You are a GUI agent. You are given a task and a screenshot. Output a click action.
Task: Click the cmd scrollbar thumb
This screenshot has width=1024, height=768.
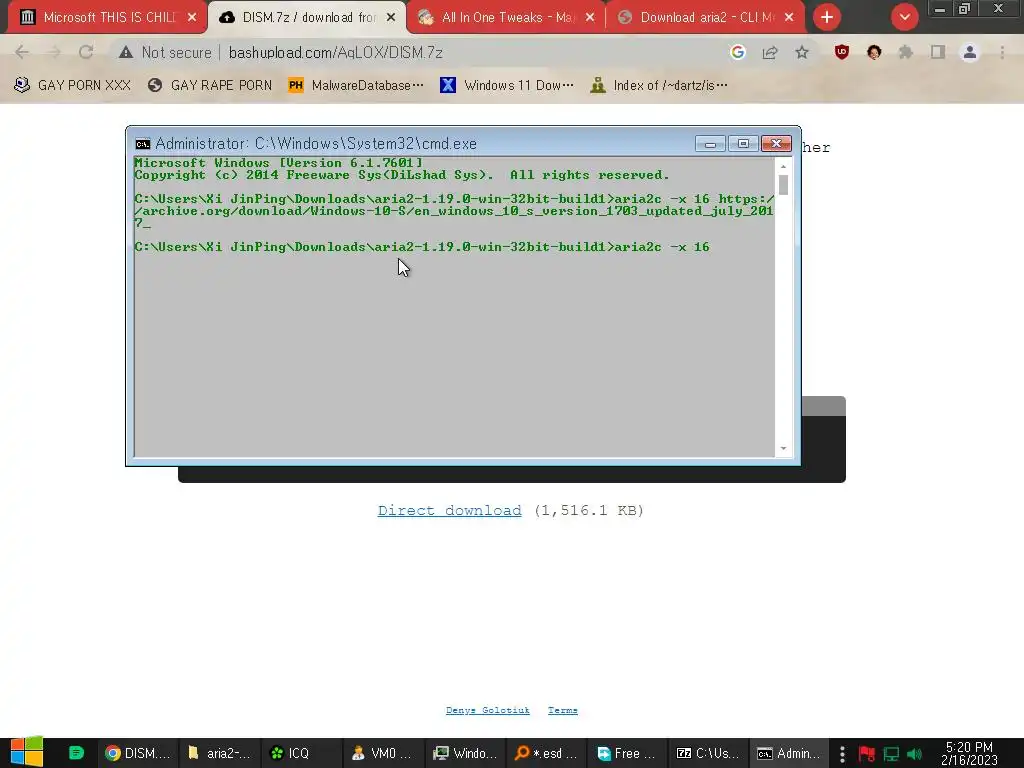[783, 185]
